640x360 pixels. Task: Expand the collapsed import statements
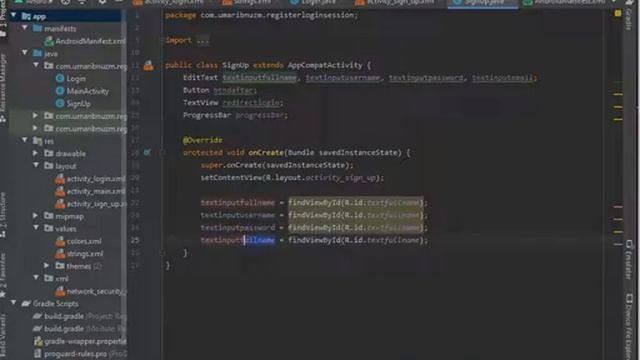(x=202, y=40)
